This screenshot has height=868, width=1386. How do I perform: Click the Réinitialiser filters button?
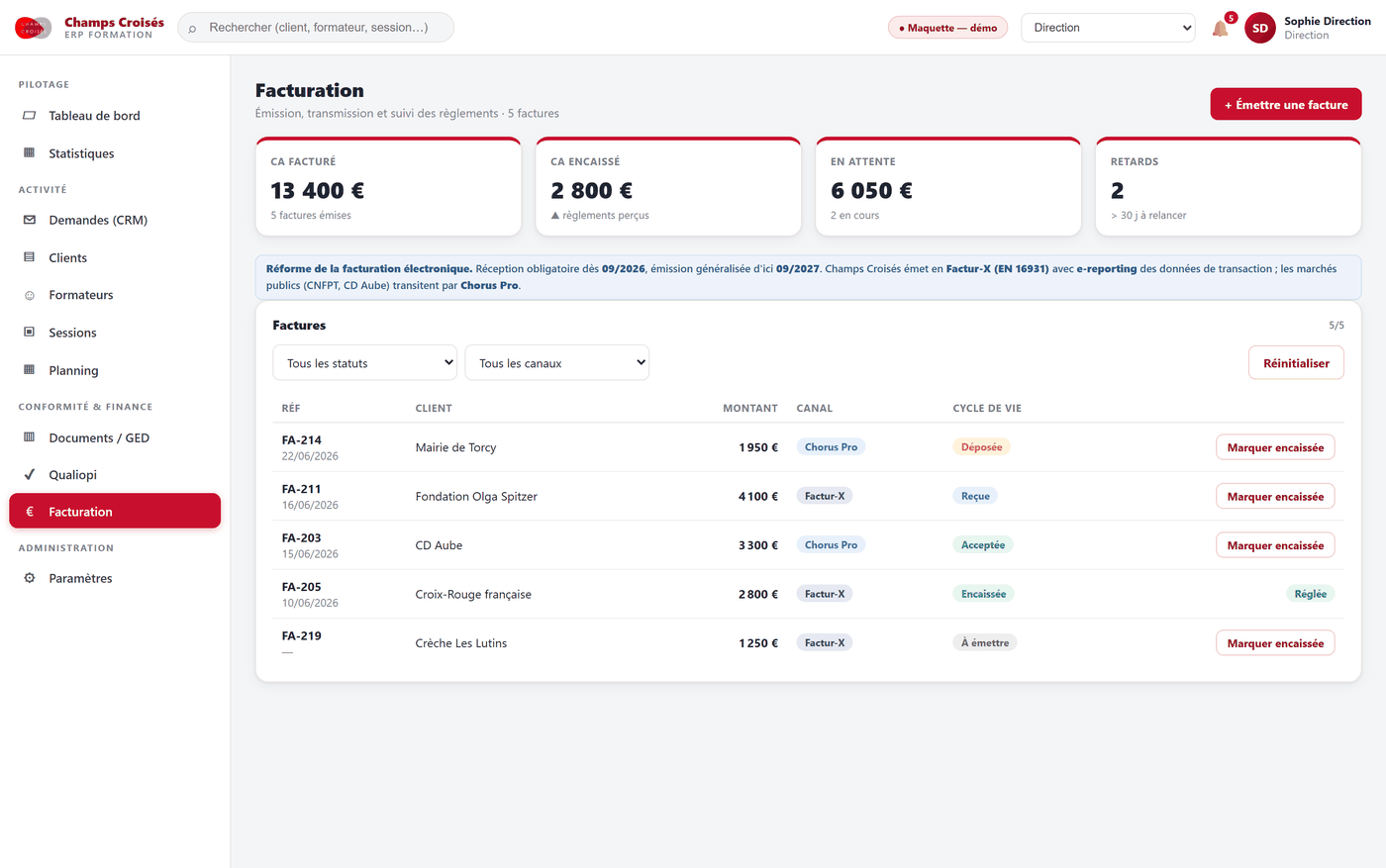tap(1296, 362)
